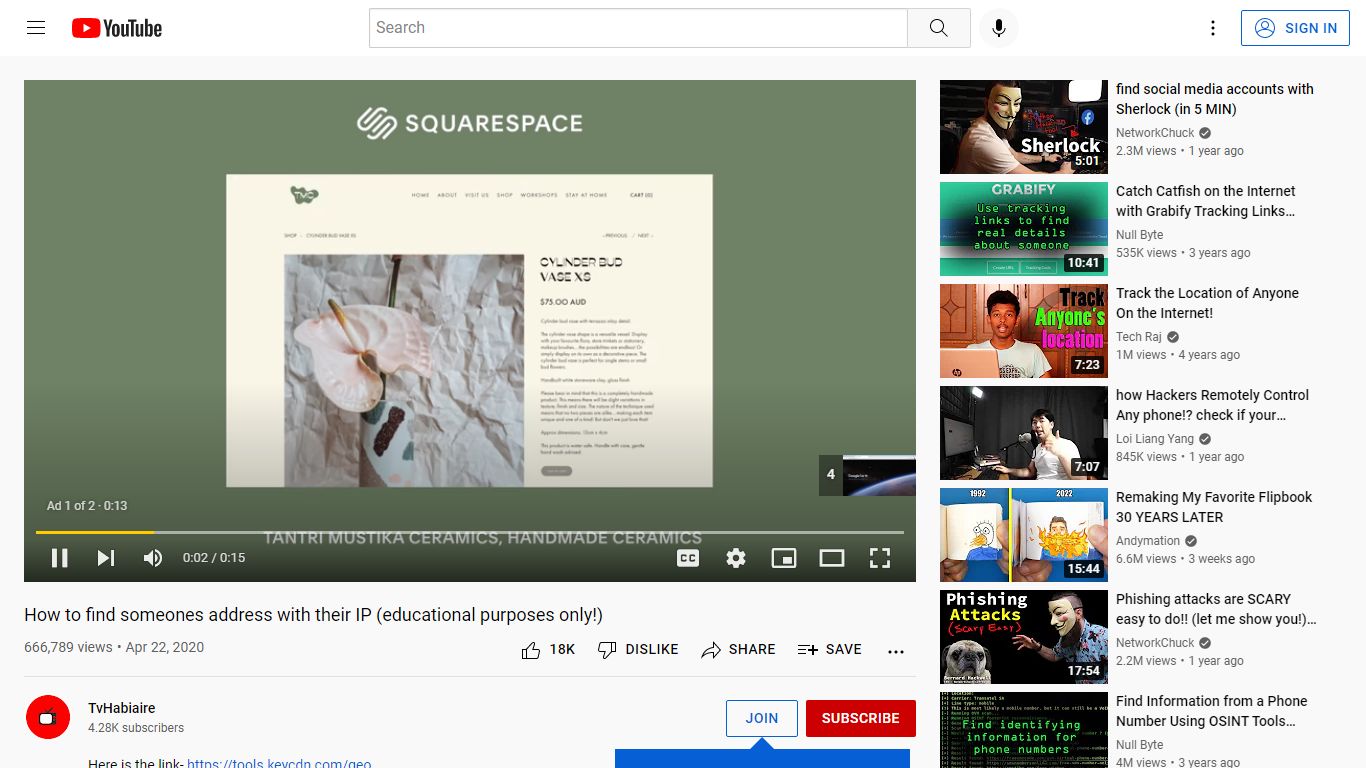Open player settings gear
Screen dimensions: 1366x768
(x=736, y=558)
